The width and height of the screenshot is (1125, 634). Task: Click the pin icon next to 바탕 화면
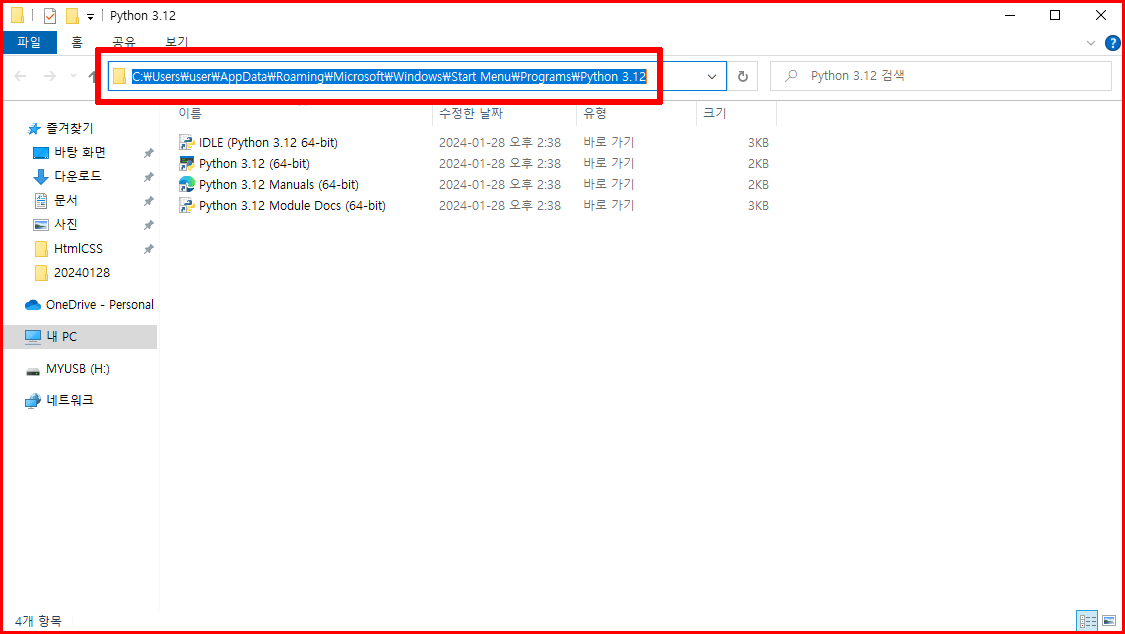149,153
